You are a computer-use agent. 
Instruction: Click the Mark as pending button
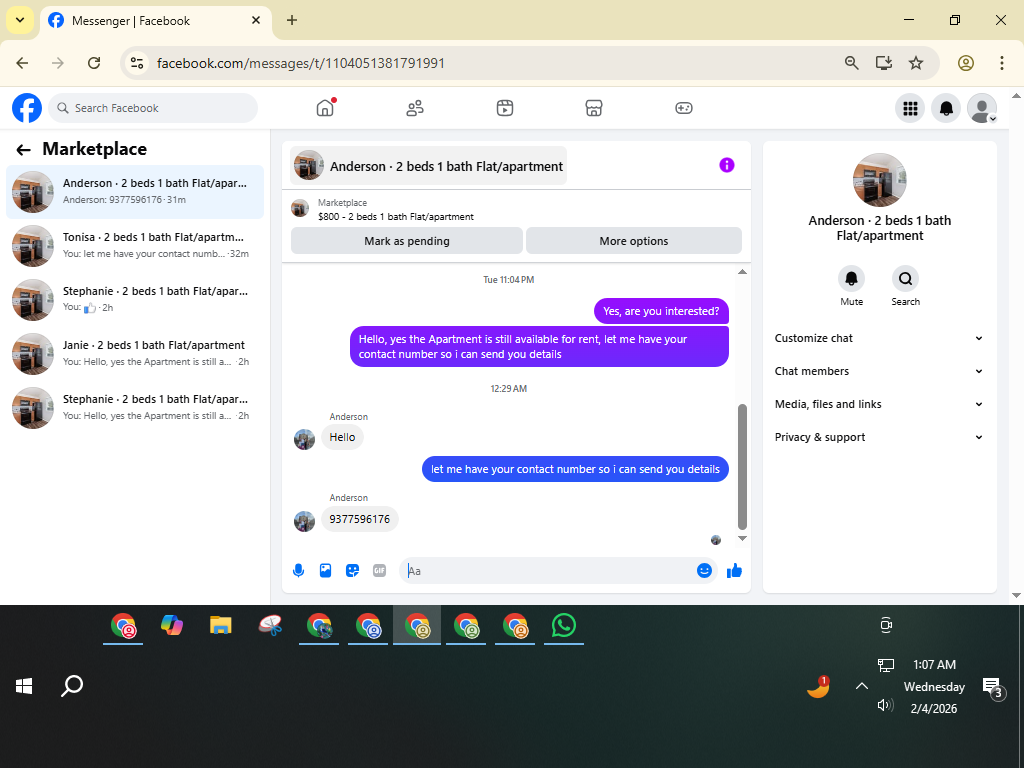click(x=407, y=241)
